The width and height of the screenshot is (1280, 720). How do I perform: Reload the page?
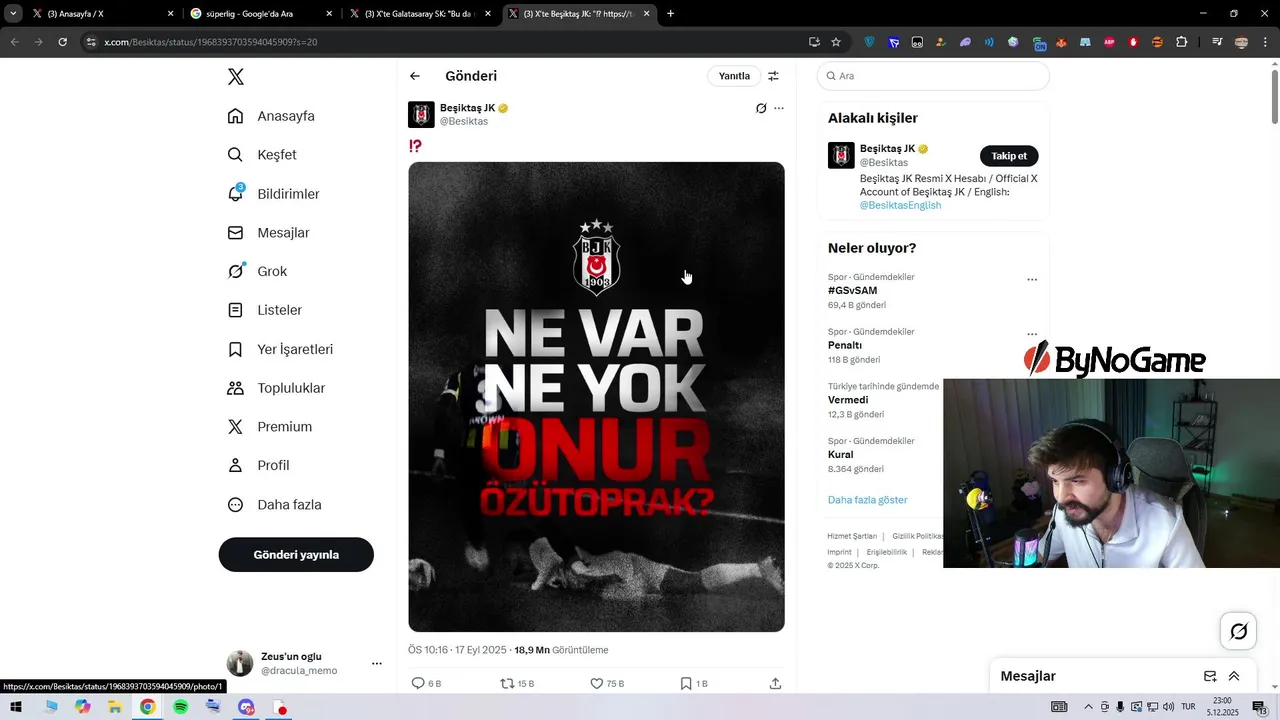[62, 42]
